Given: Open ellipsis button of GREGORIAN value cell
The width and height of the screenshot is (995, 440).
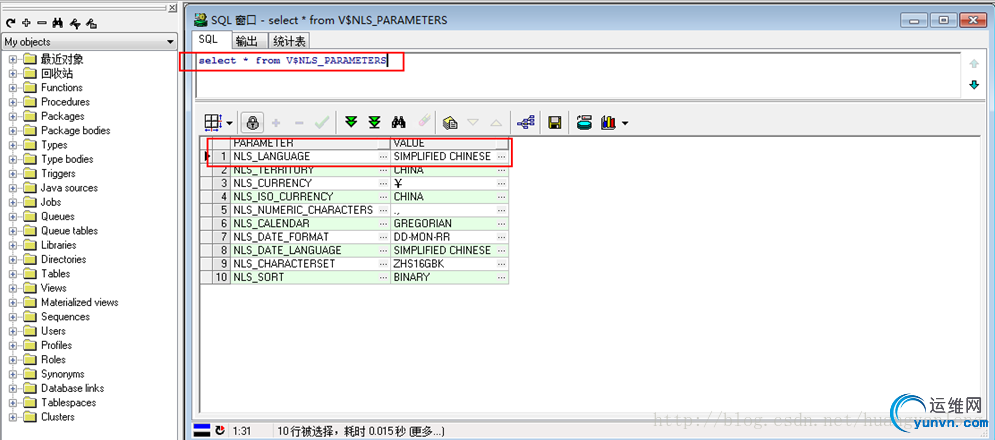Looking at the screenshot, I should pyautogui.click(x=502, y=223).
